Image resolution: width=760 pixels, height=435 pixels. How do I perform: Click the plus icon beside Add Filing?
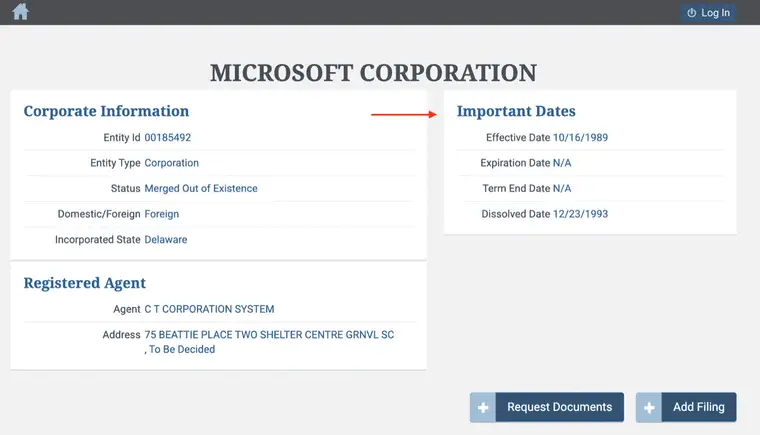pyautogui.click(x=649, y=407)
